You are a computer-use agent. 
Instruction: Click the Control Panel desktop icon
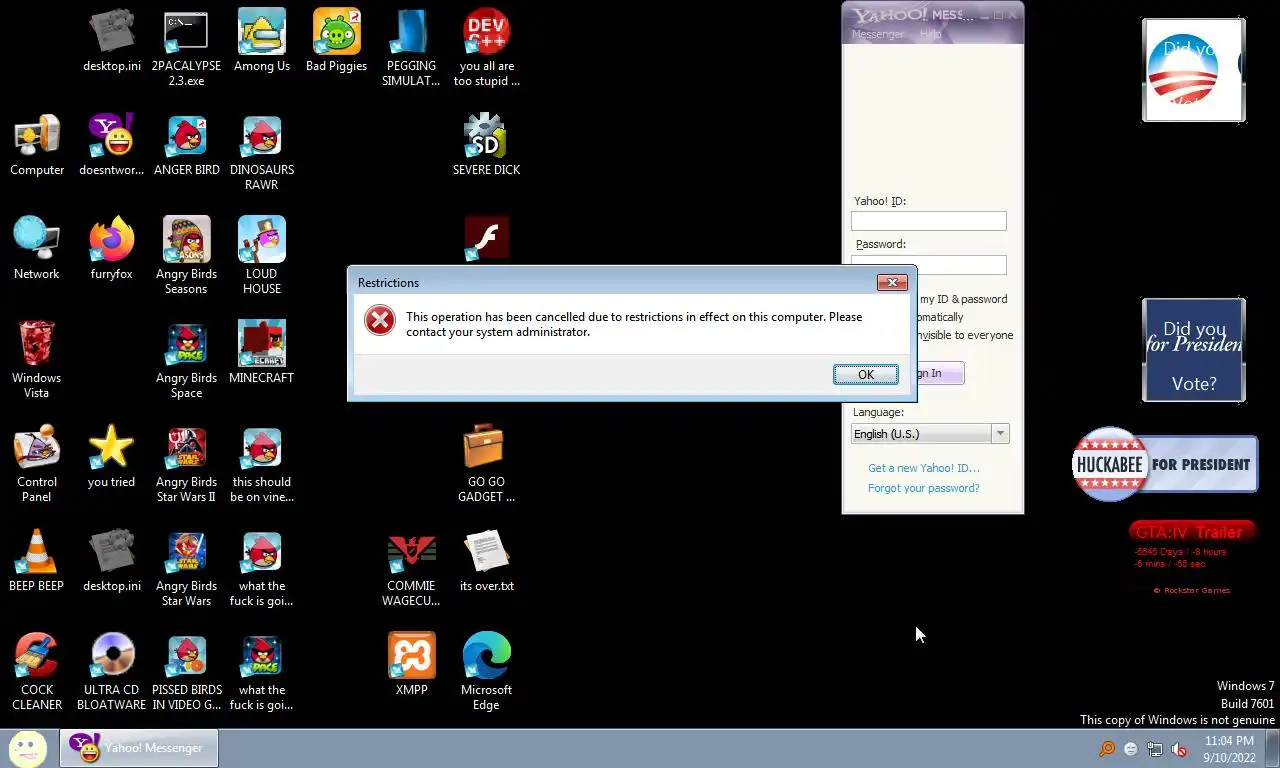(x=37, y=464)
